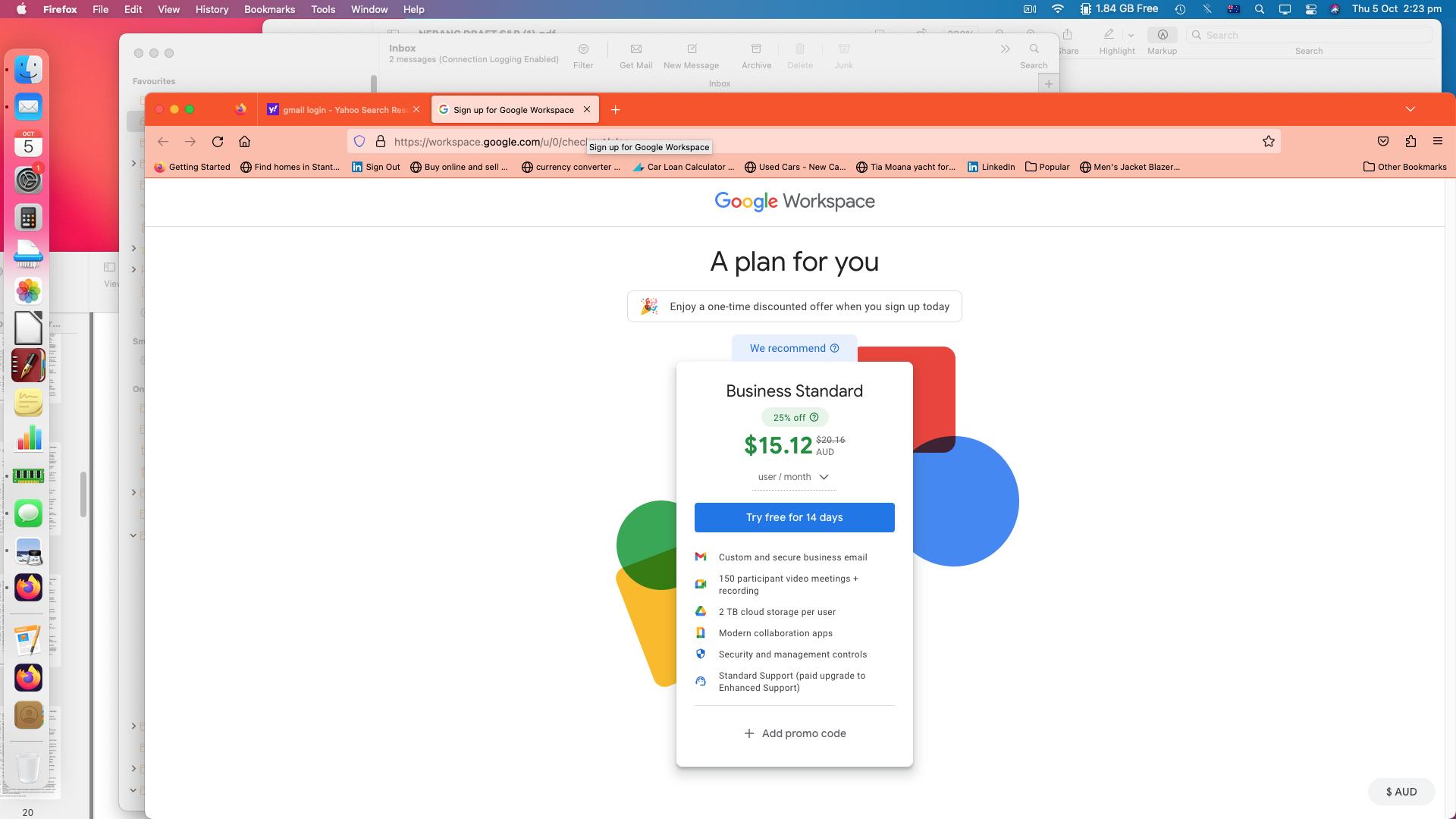Open the Bookmarks menu in the menu bar
The height and width of the screenshot is (819, 1456).
pos(269,9)
